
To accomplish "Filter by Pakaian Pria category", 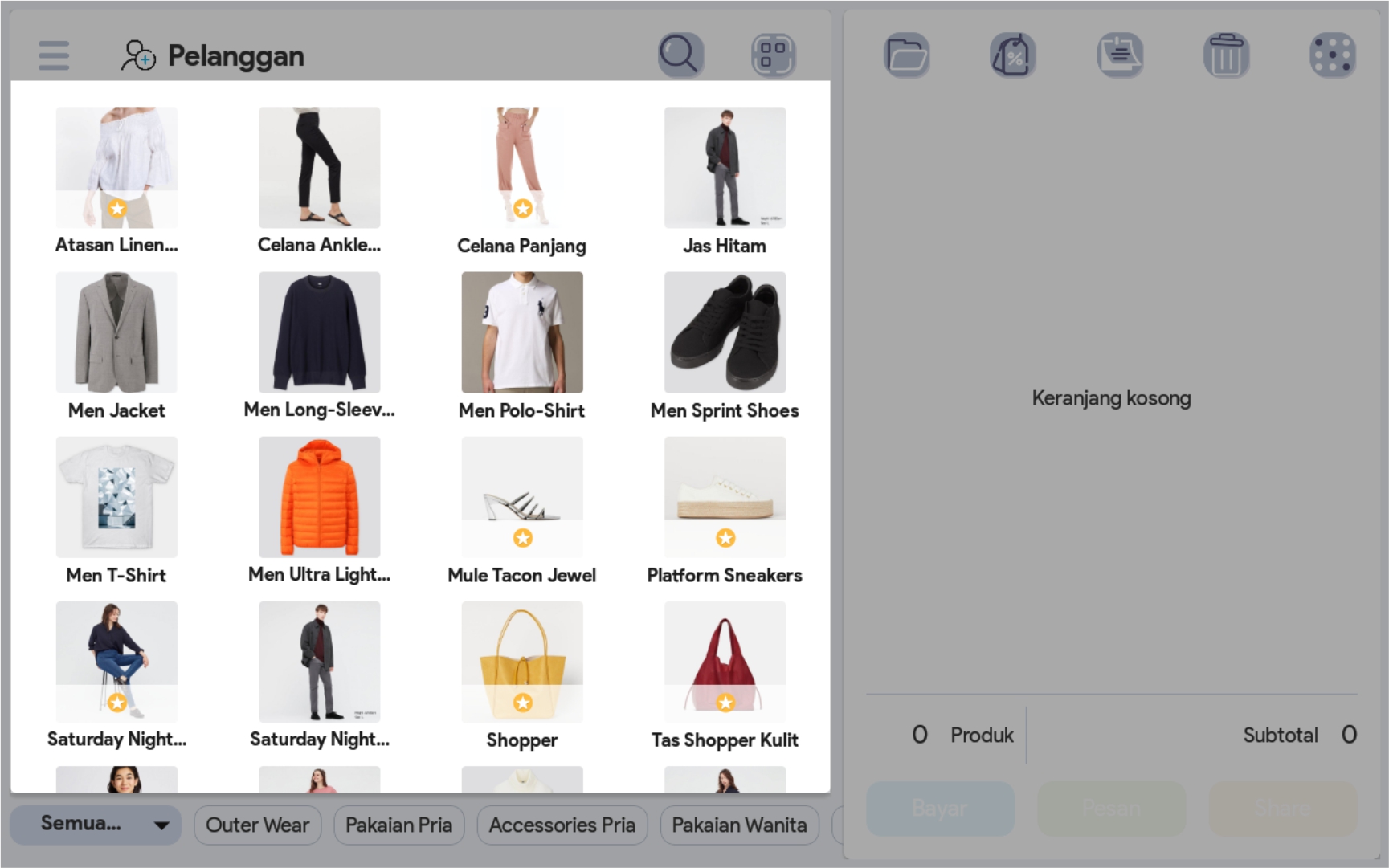I will click(398, 825).
